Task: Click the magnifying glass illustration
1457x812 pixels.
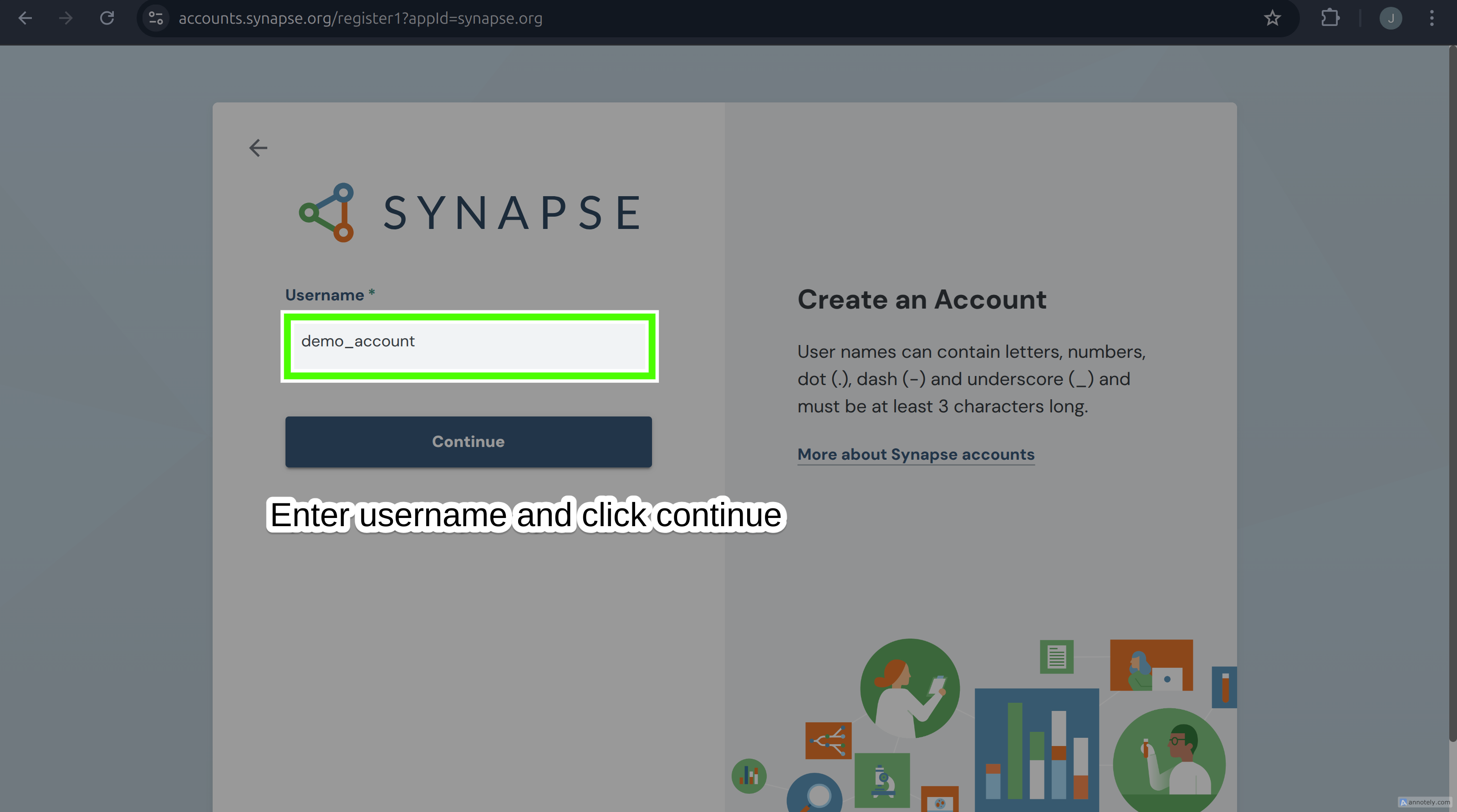Action: (x=815, y=794)
